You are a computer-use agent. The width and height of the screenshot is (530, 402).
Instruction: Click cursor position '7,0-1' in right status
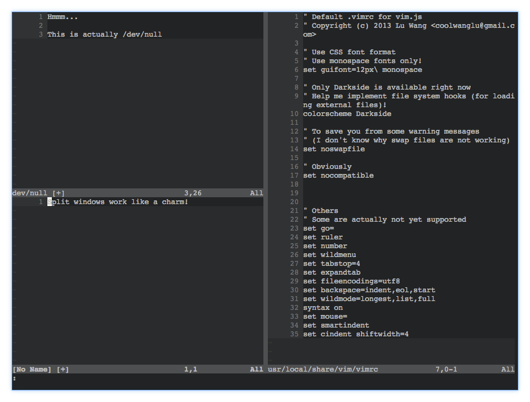446,369
